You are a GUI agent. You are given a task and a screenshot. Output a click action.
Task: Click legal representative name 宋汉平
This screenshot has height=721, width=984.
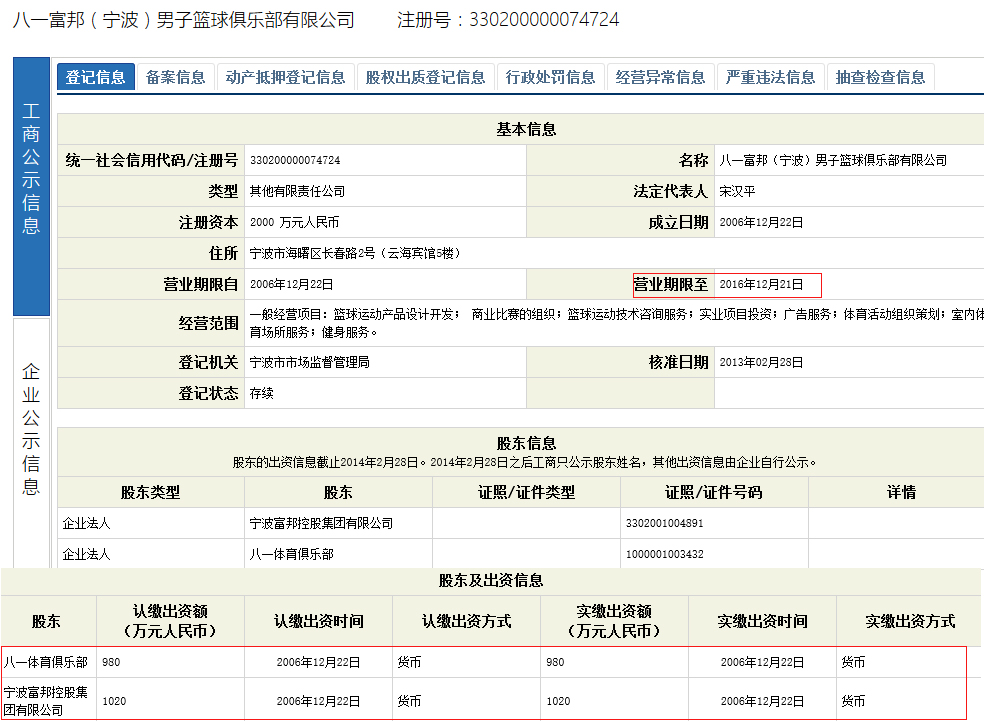737,191
